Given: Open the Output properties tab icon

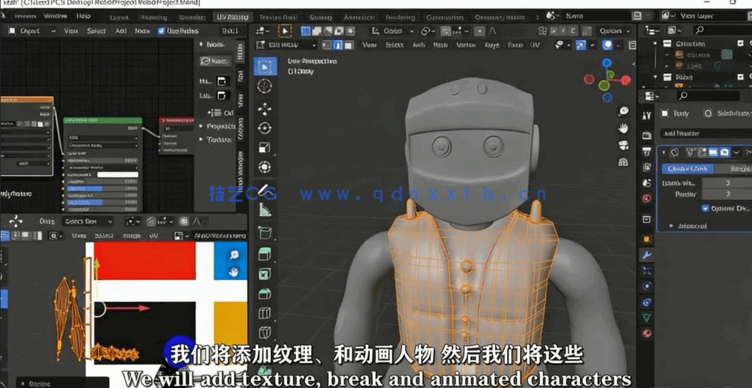Looking at the screenshot, I should (647, 152).
